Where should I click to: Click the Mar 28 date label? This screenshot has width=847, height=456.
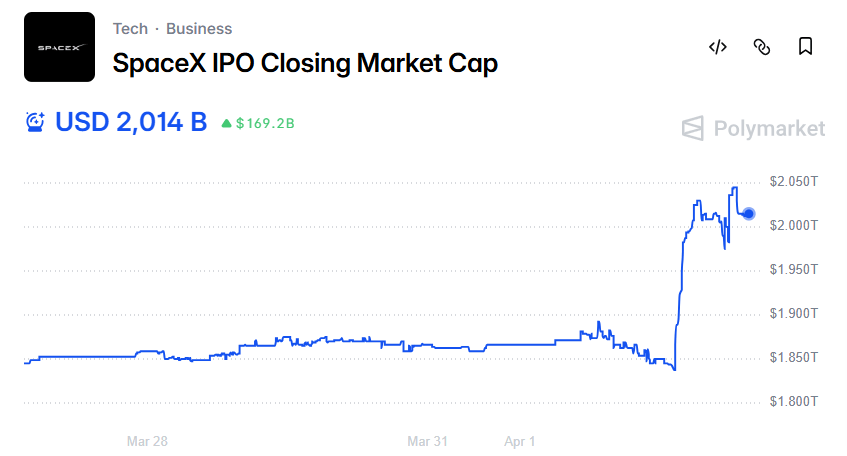[x=147, y=441]
